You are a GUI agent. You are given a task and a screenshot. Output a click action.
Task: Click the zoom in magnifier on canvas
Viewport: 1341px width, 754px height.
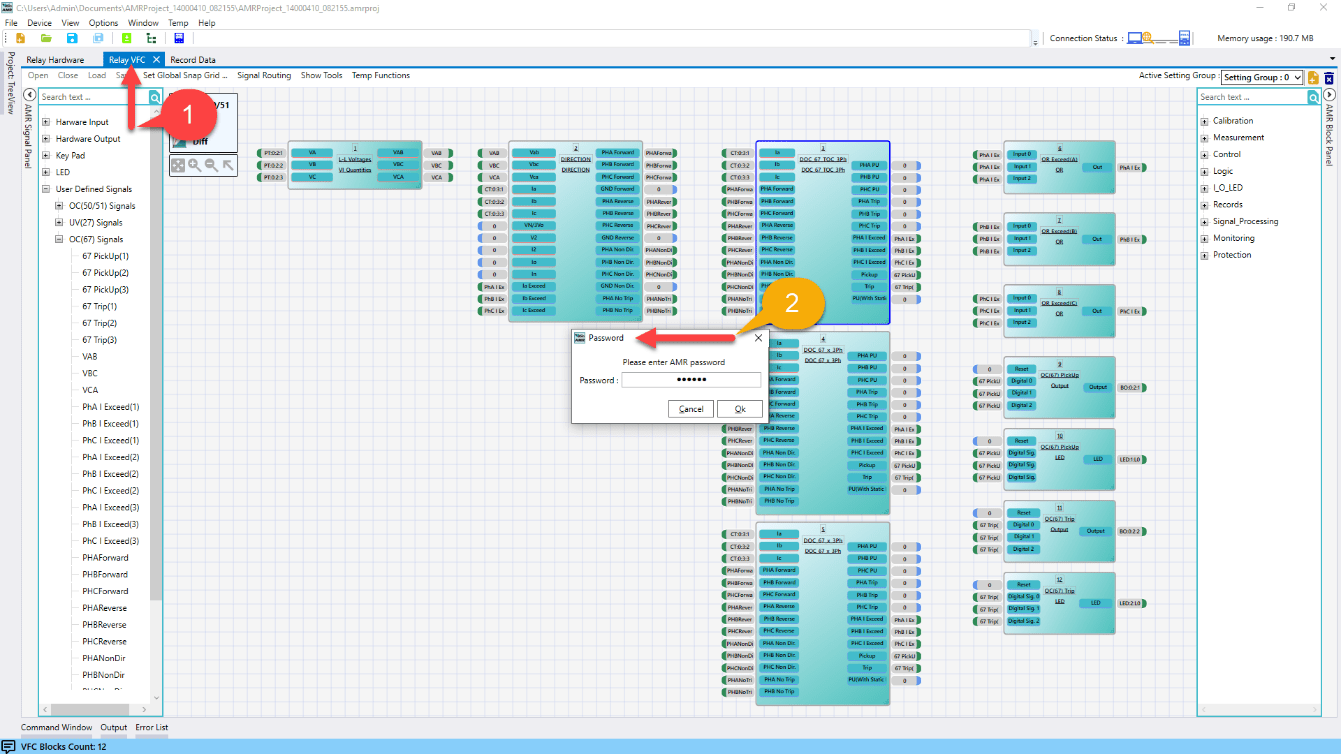(x=194, y=166)
